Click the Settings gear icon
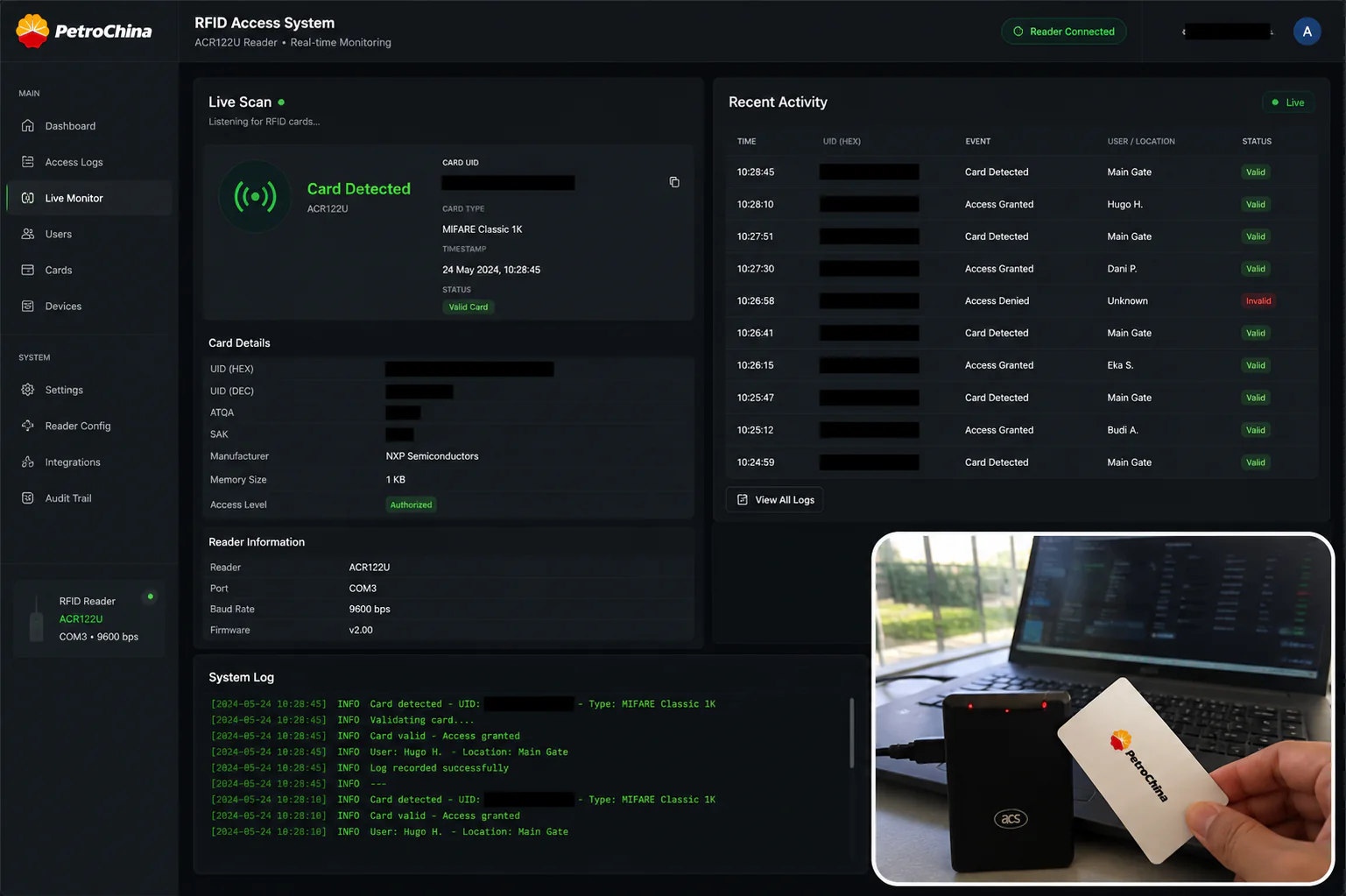Viewport: 1346px width, 896px height. [x=28, y=390]
